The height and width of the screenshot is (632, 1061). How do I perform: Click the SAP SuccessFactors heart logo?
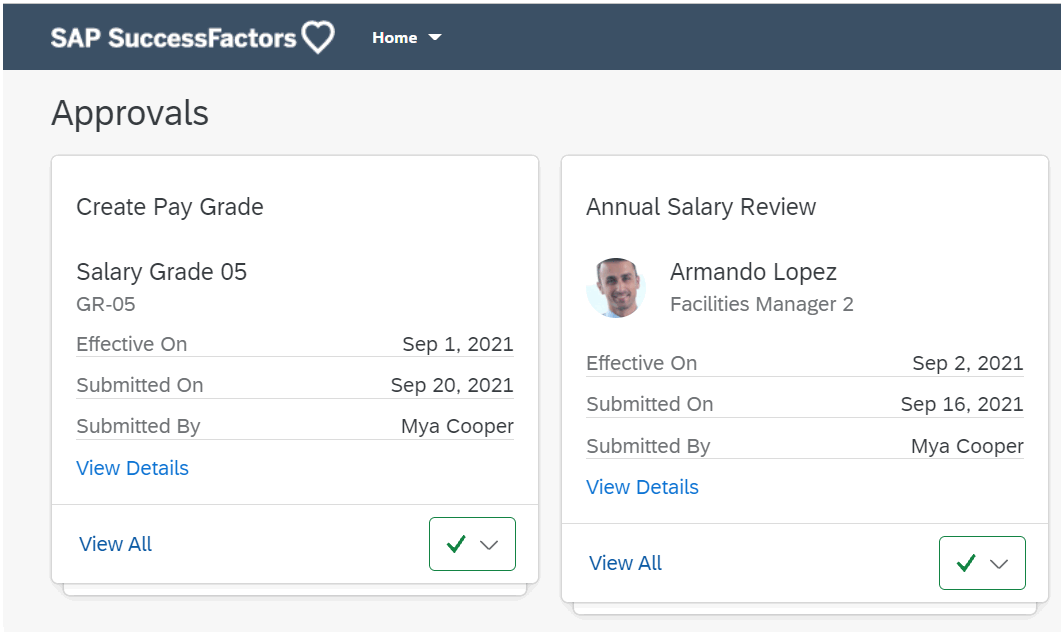point(317,37)
